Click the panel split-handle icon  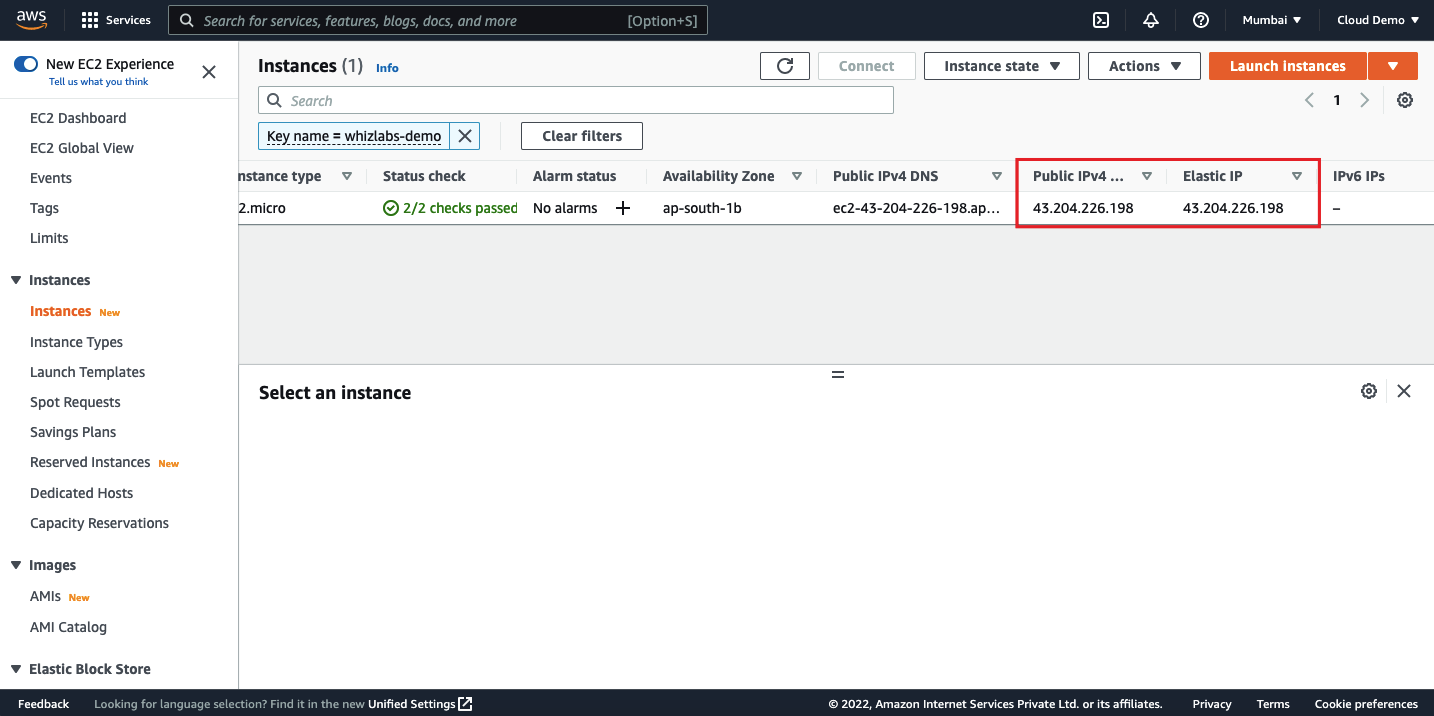click(838, 374)
